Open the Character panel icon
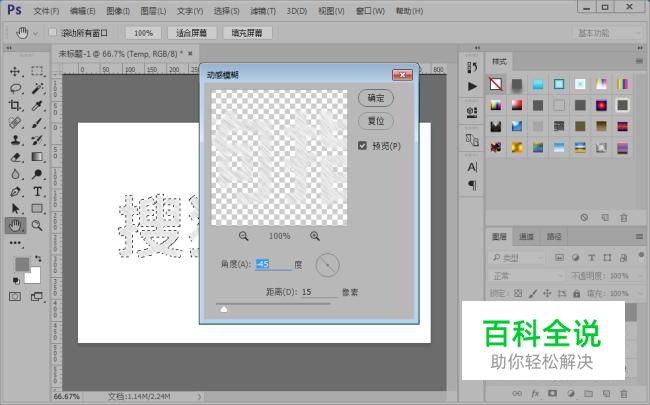 [472, 167]
